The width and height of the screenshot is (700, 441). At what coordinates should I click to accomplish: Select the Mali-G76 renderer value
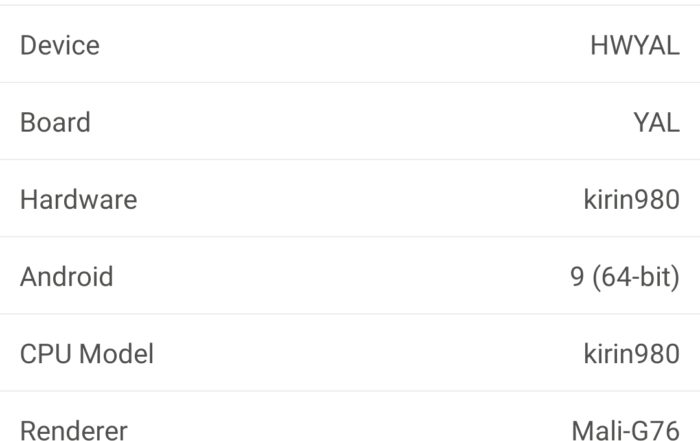coord(625,430)
